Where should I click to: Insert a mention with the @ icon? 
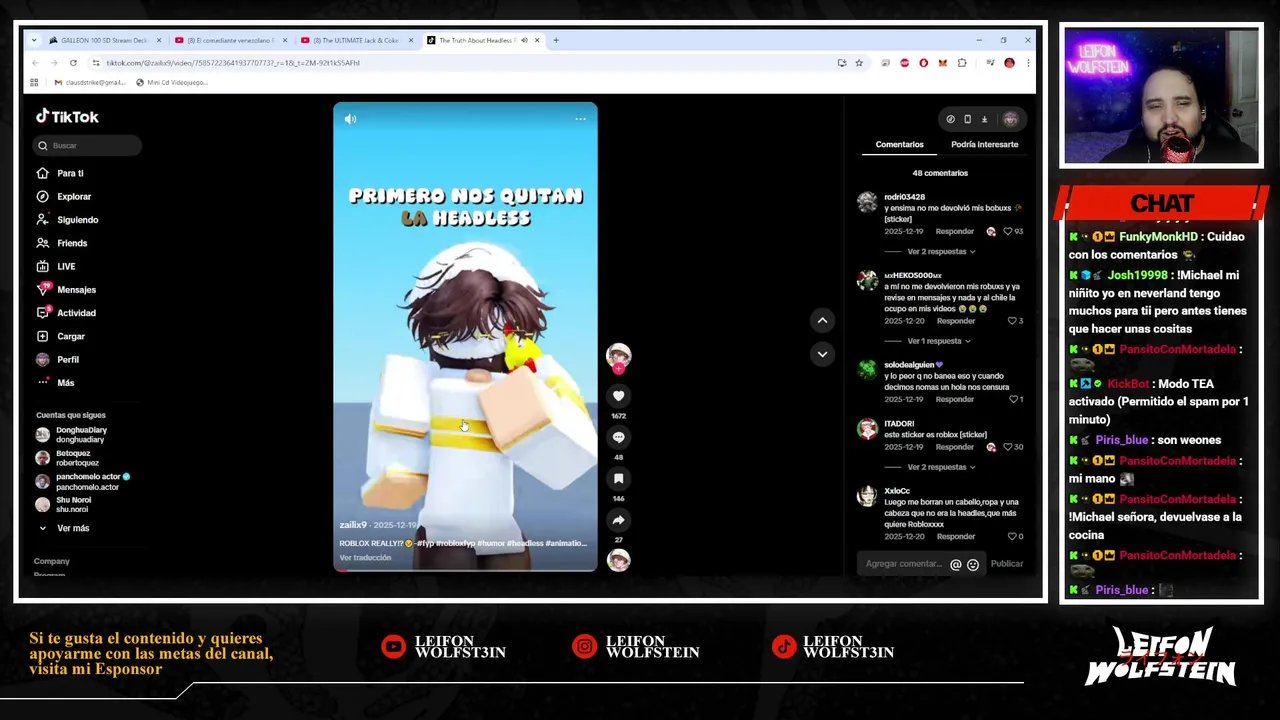956,565
